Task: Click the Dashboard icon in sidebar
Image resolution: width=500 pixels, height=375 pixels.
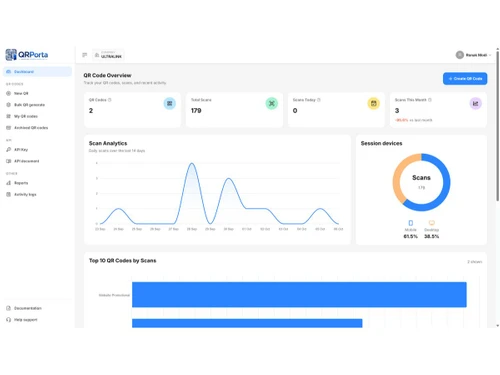Action: point(9,72)
